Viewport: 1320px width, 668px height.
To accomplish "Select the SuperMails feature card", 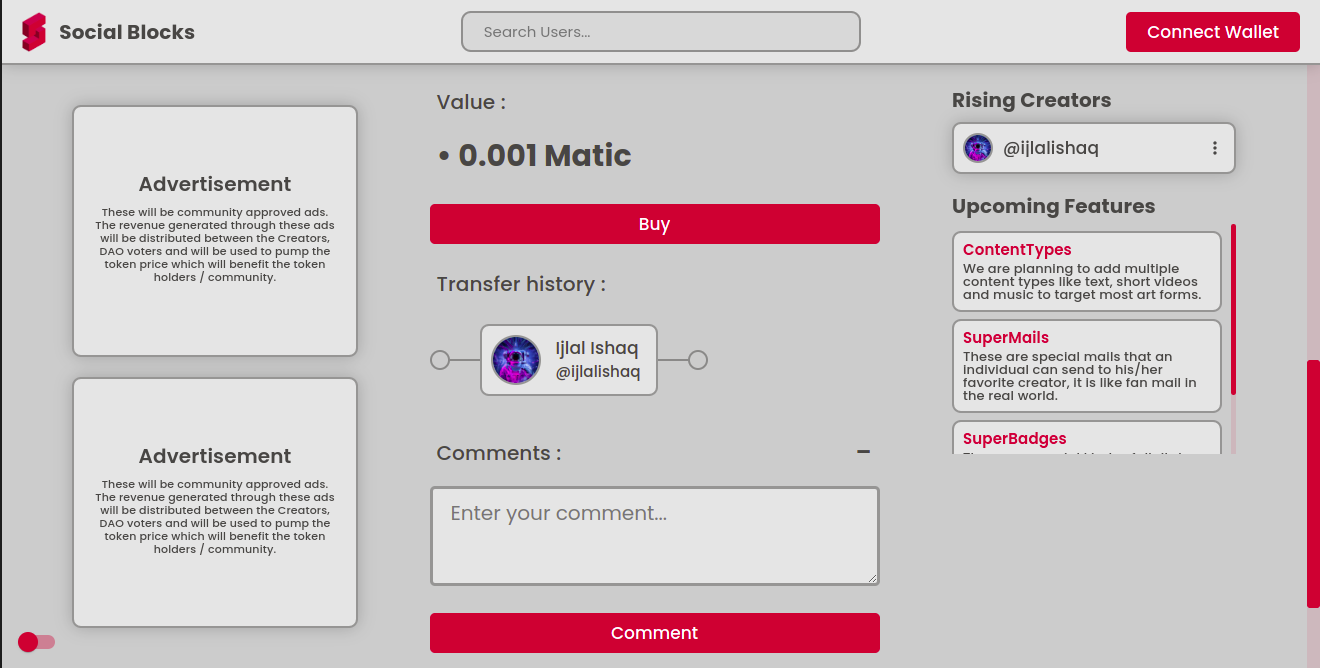I will [x=1087, y=366].
